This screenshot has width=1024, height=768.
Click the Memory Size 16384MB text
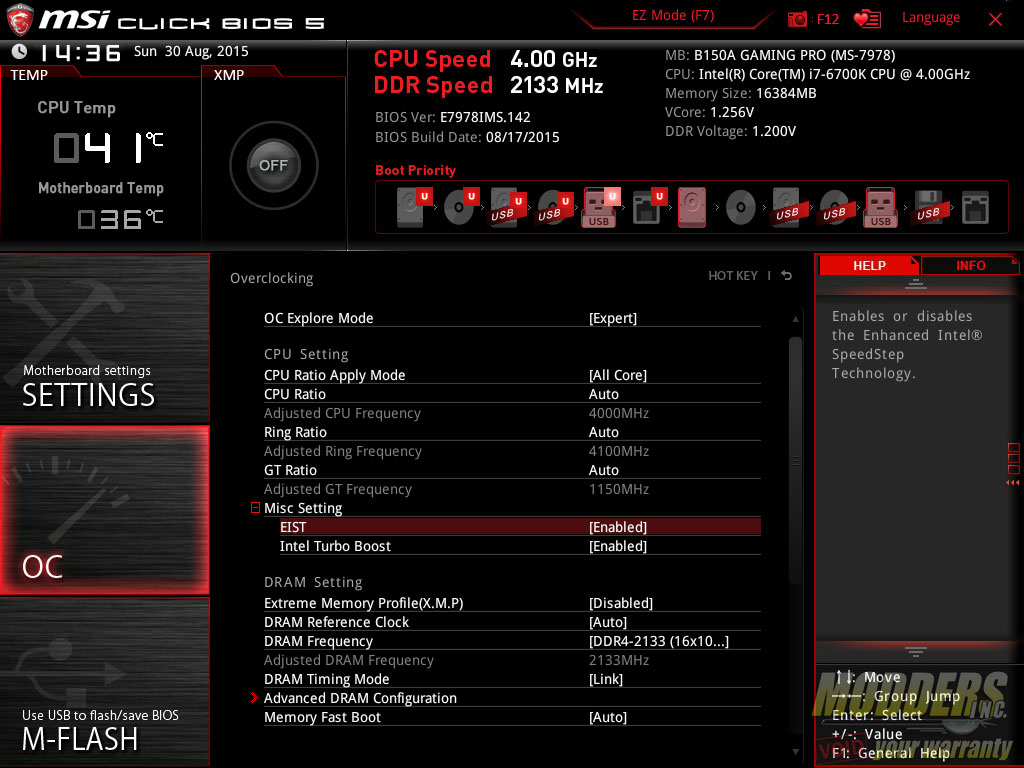tap(741, 93)
